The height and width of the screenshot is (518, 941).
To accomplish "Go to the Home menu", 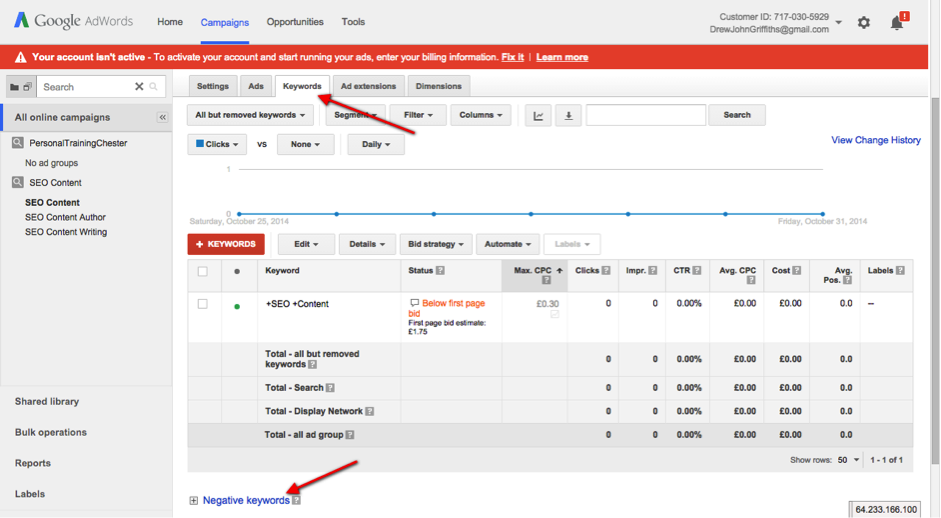I will [x=170, y=22].
